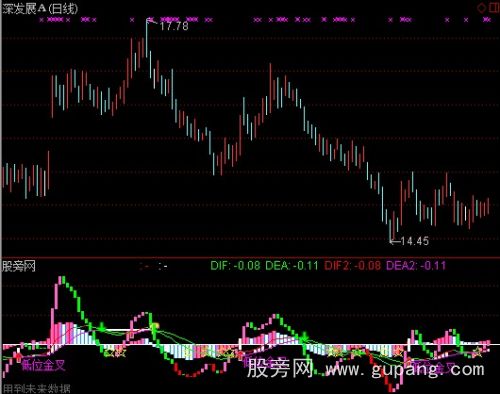Click the candlestick at the 17.78 peak

(x=147, y=38)
